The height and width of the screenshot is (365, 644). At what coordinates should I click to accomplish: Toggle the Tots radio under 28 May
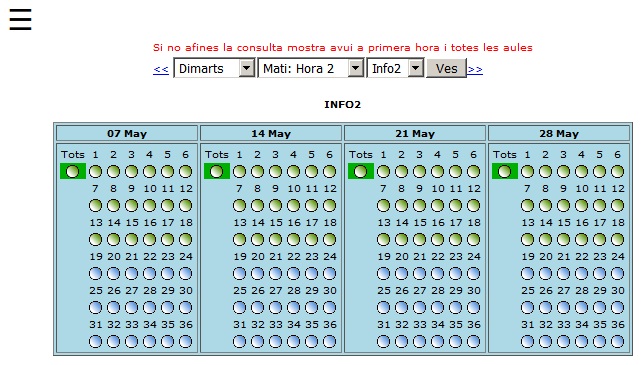[x=505, y=172]
